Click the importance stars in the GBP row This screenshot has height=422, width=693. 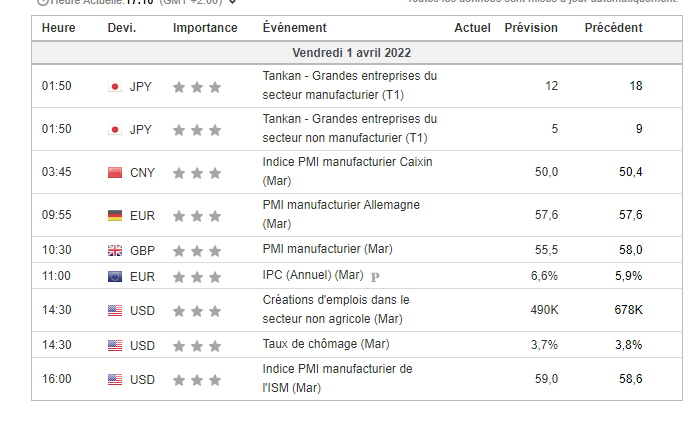point(197,250)
